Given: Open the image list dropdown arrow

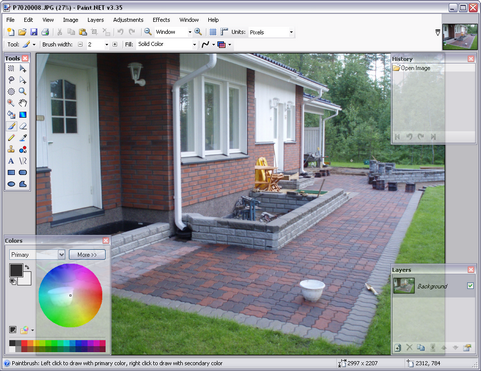Looking at the screenshot, I should coord(438,32).
